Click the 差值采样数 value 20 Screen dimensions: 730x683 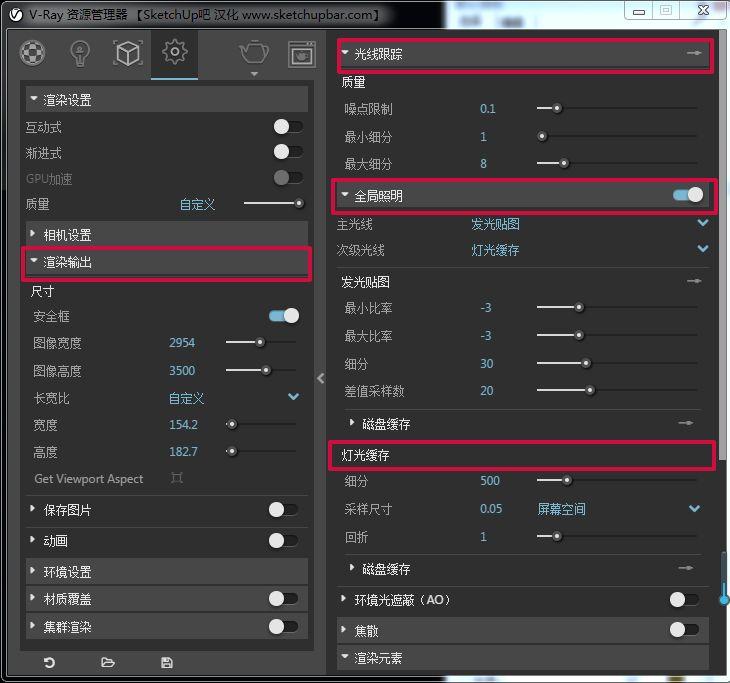point(487,391)
